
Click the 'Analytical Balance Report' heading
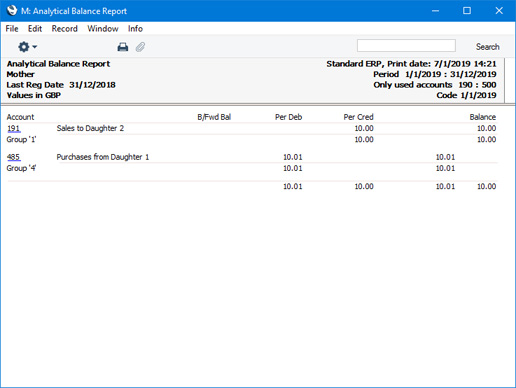coord(58,64)
